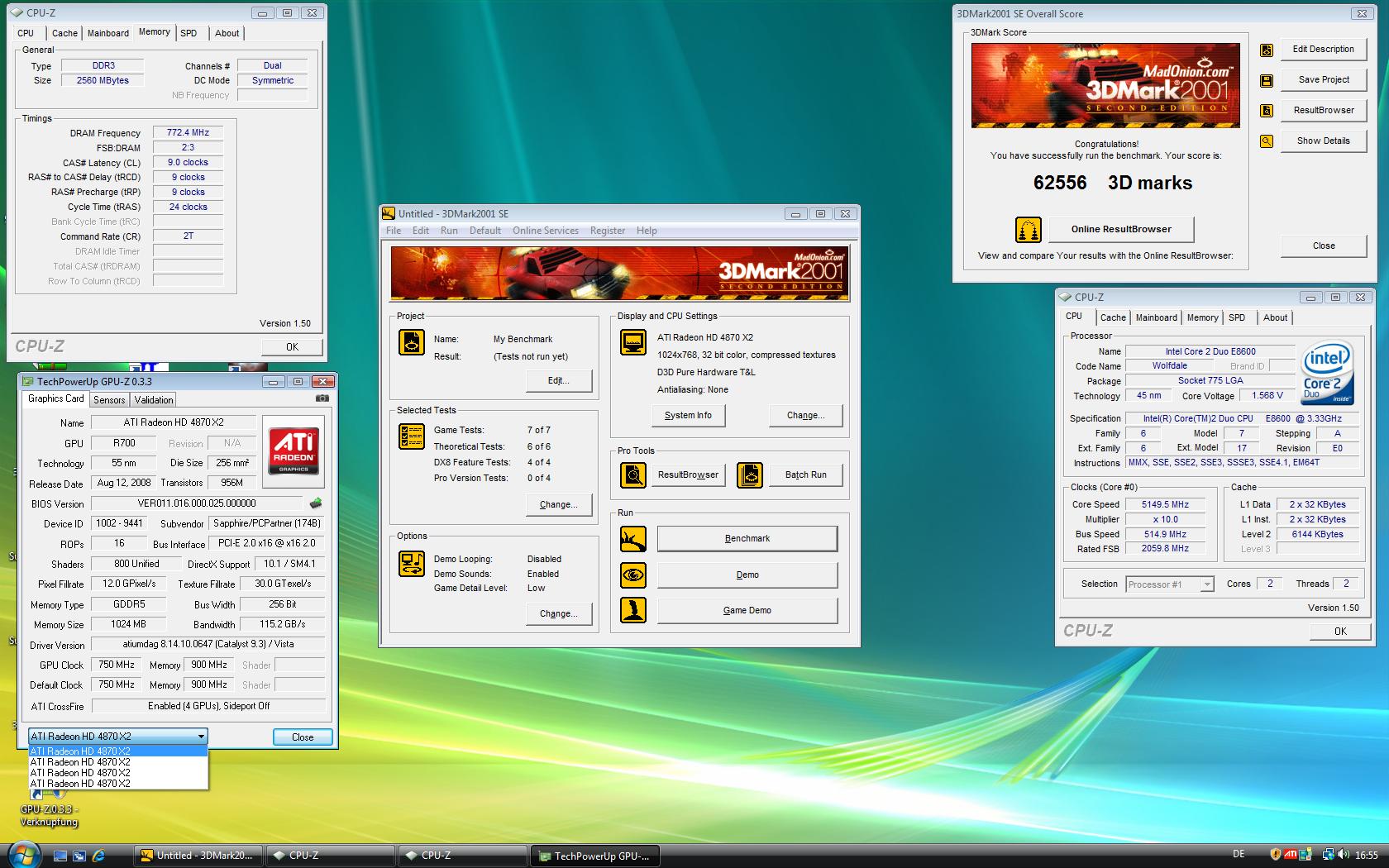Click the GPU-Z screenshot camera icon
The height and width of the screenshot is (868, 1389).
(x=322, y=398)
